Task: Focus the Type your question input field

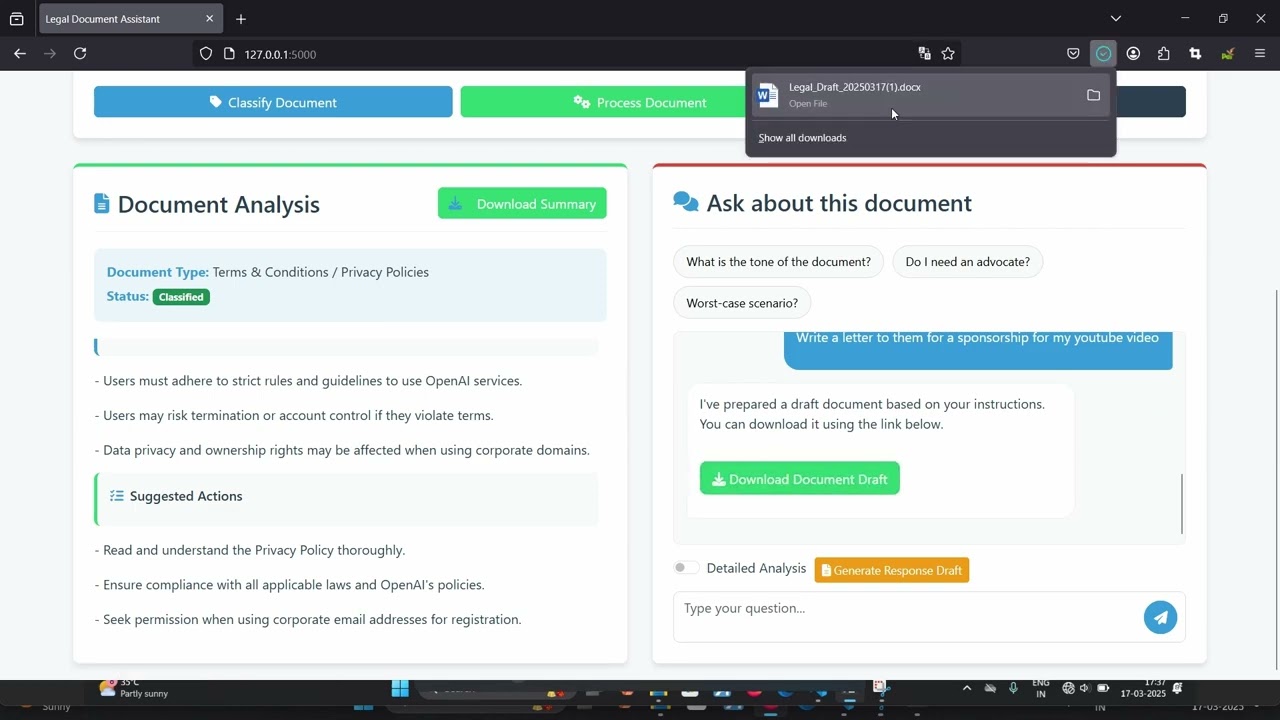Action: [908, 616]
